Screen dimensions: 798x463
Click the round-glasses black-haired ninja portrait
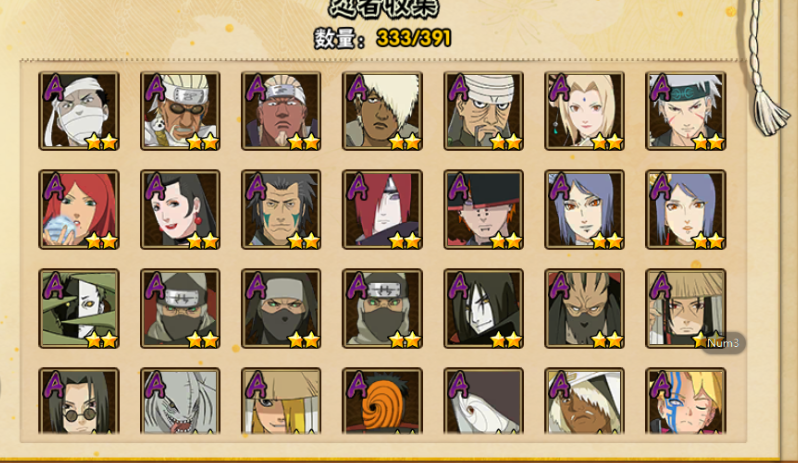click(79, 401)
